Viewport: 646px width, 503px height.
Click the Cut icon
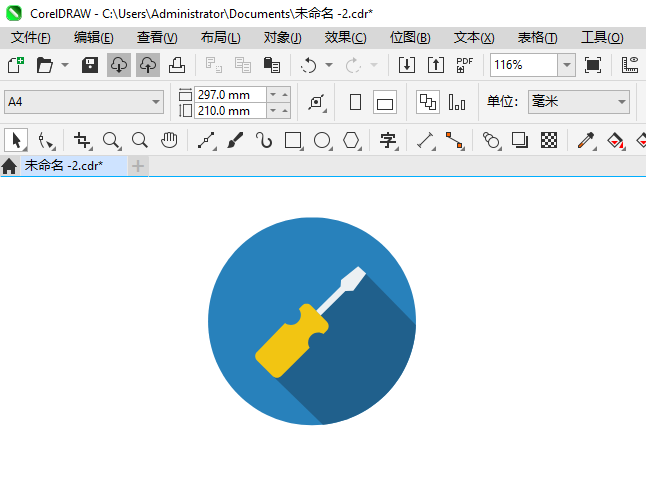pos(213,65)
